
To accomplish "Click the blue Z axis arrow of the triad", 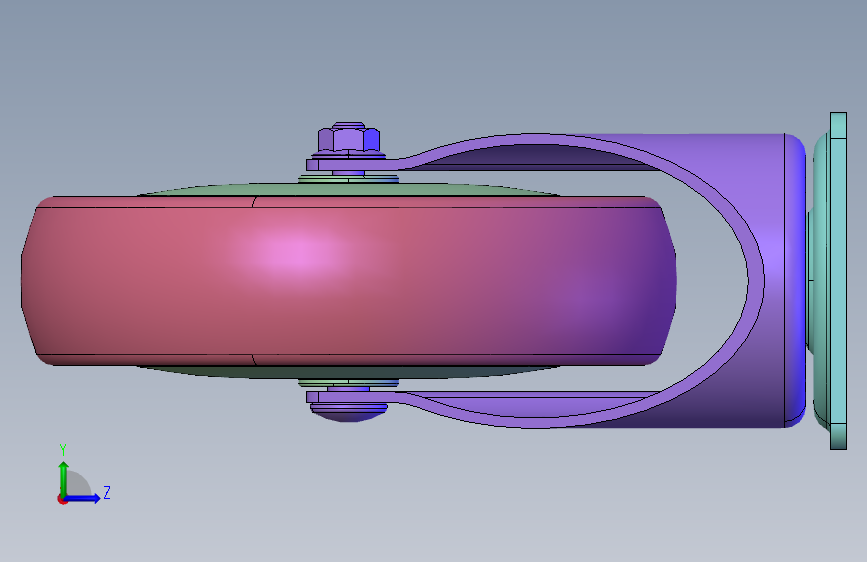I will point(82,498).
